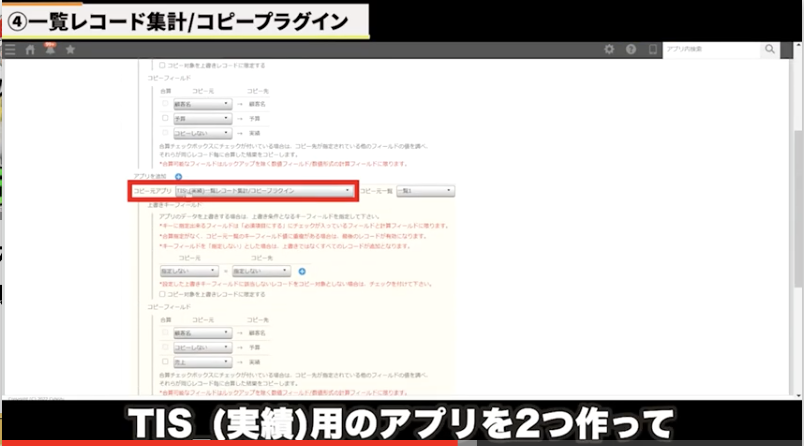The image size is (804, 446).
Task: Click the search magnifier button
Action: 769,49
